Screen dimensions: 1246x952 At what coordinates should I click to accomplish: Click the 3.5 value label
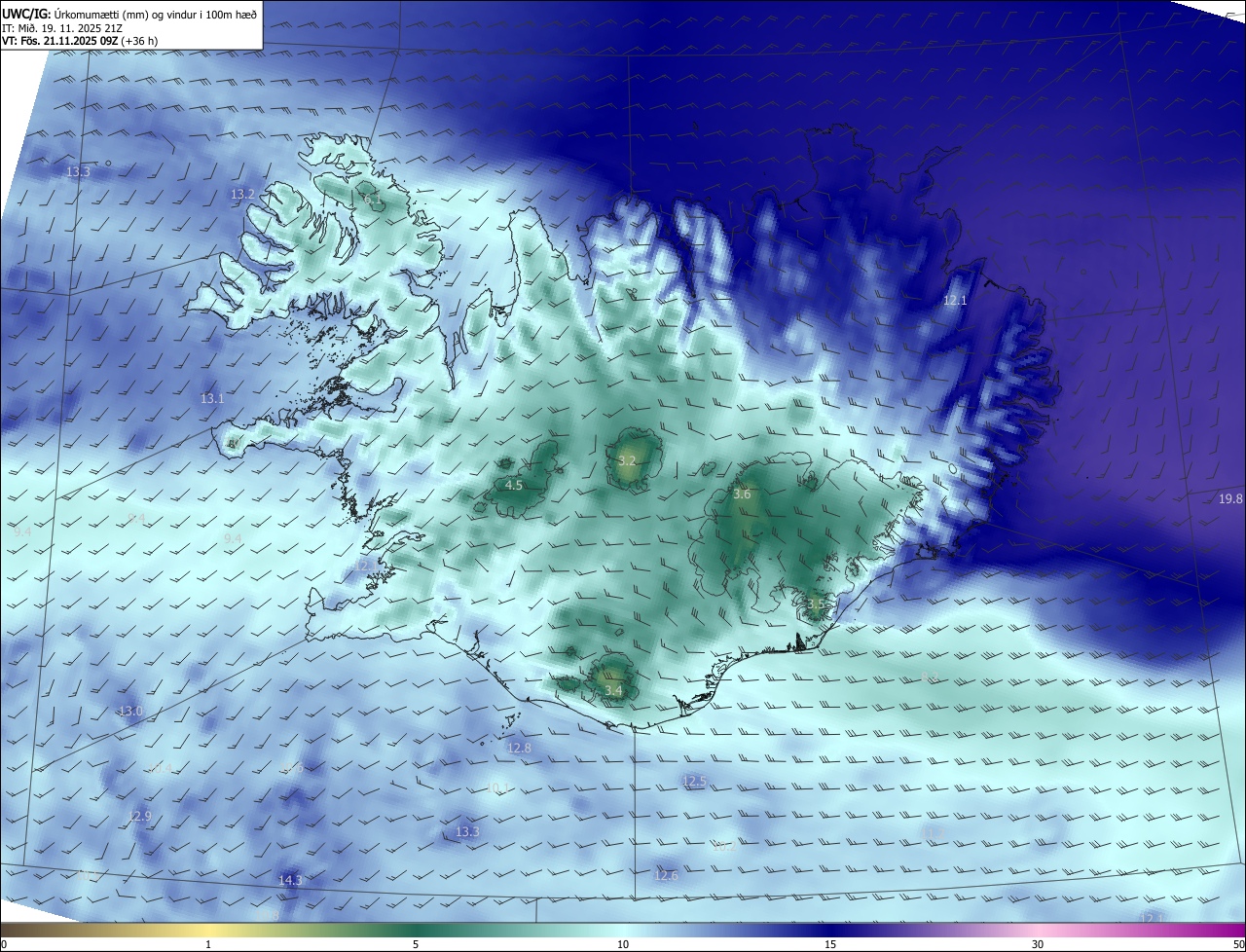click(816, 604)
